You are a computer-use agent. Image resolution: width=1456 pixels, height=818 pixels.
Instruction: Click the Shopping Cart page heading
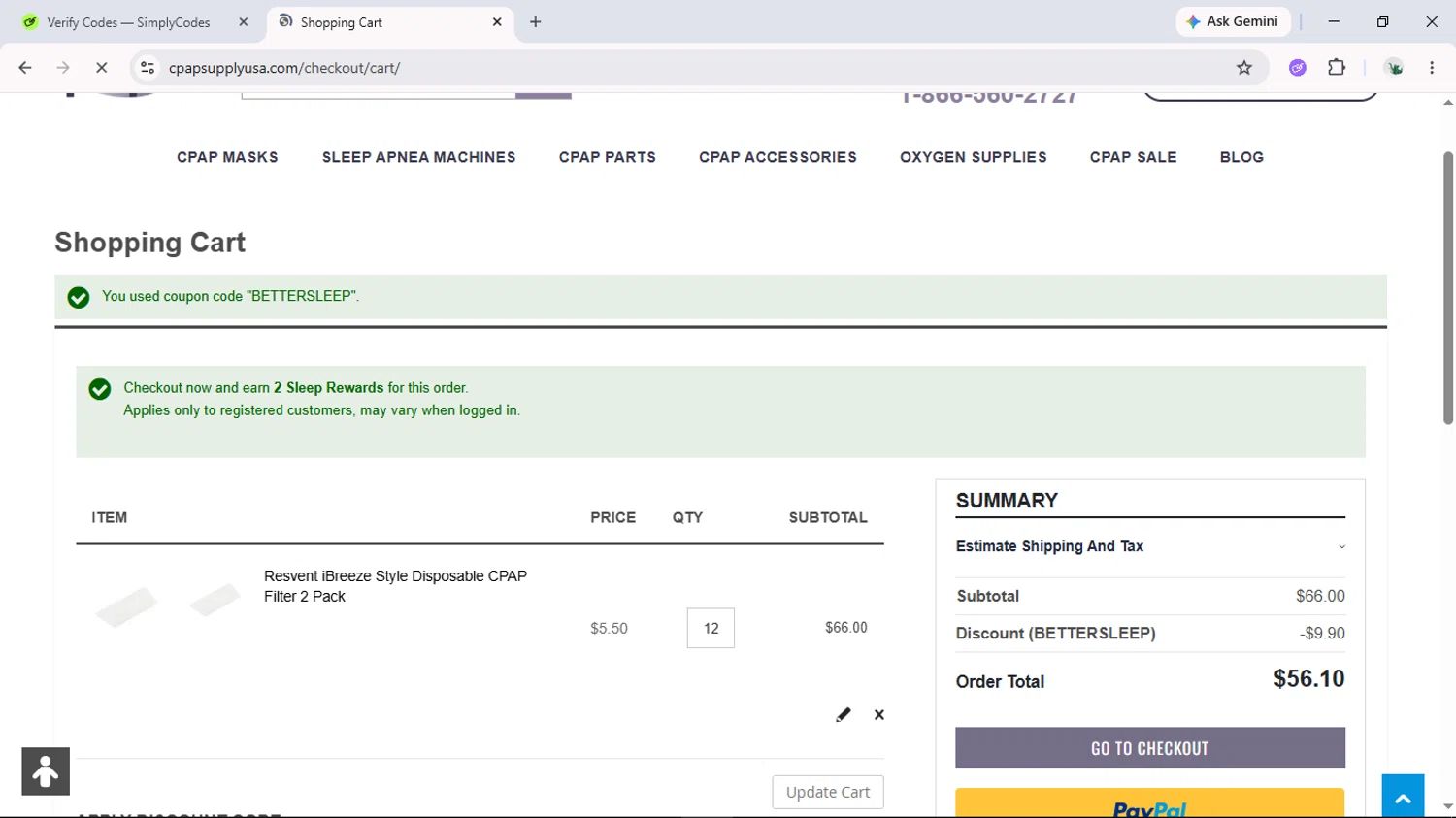coord(150,243)
